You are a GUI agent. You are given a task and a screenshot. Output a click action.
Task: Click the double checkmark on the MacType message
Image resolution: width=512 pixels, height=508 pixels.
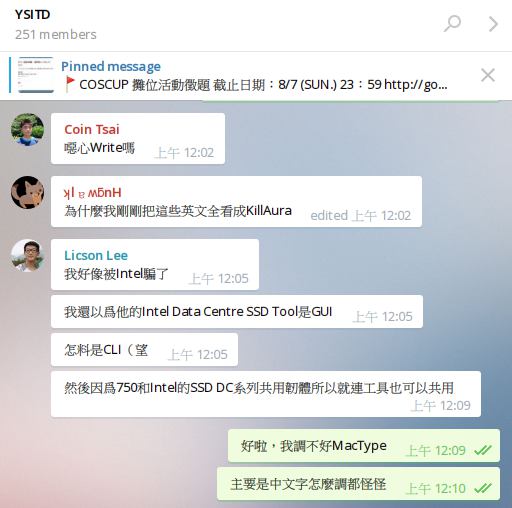[x=483, y=450]
